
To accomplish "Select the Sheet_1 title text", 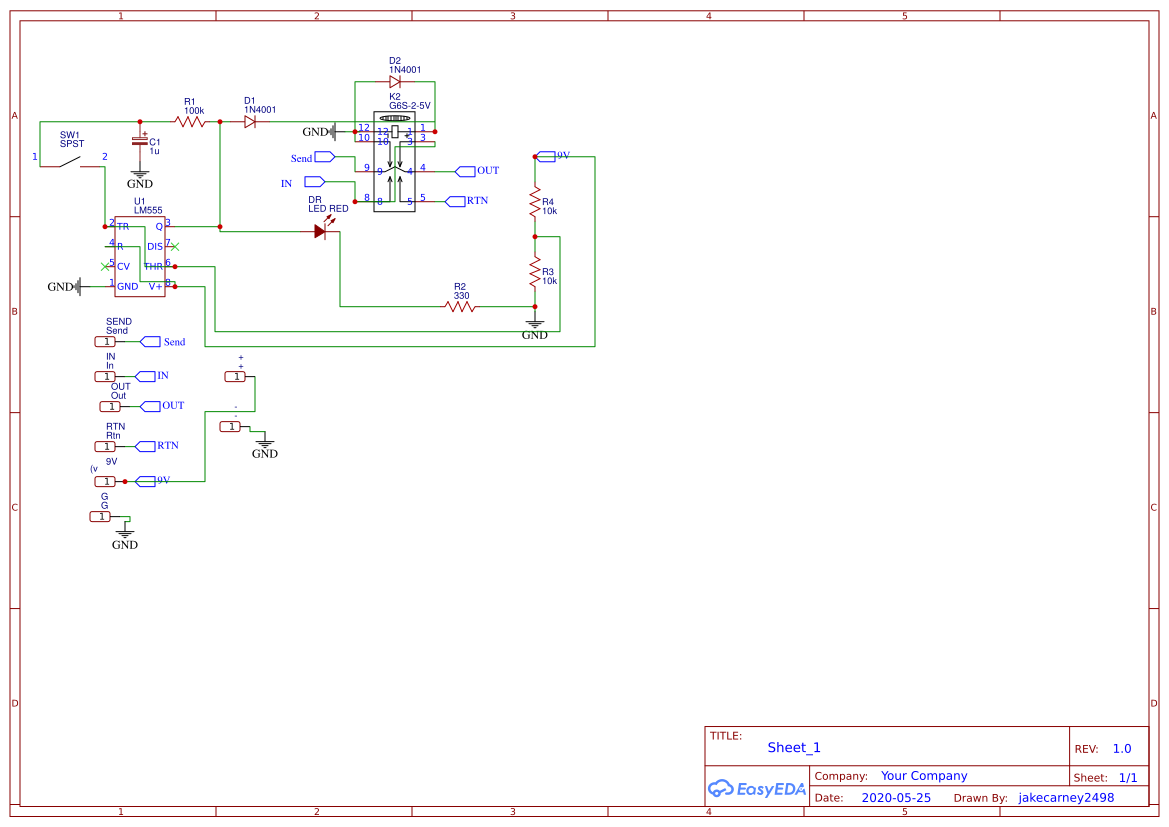I will pos(794,747).
